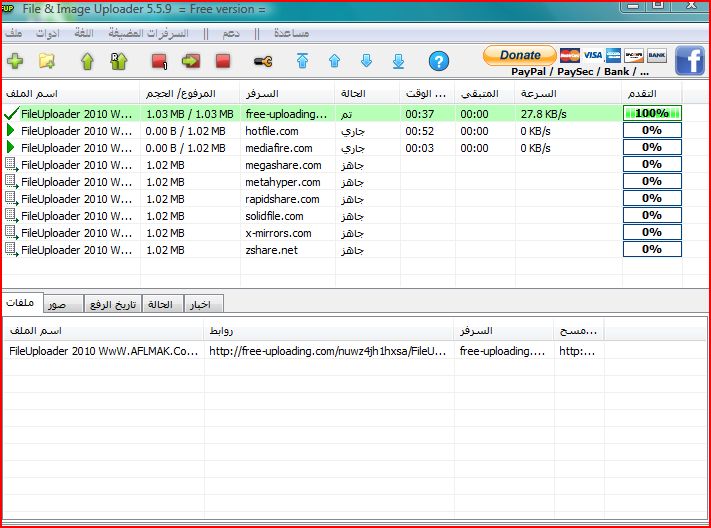Click the السرفر header in lower panel
The image size is (711, 528).
click(x=503, y=331)
